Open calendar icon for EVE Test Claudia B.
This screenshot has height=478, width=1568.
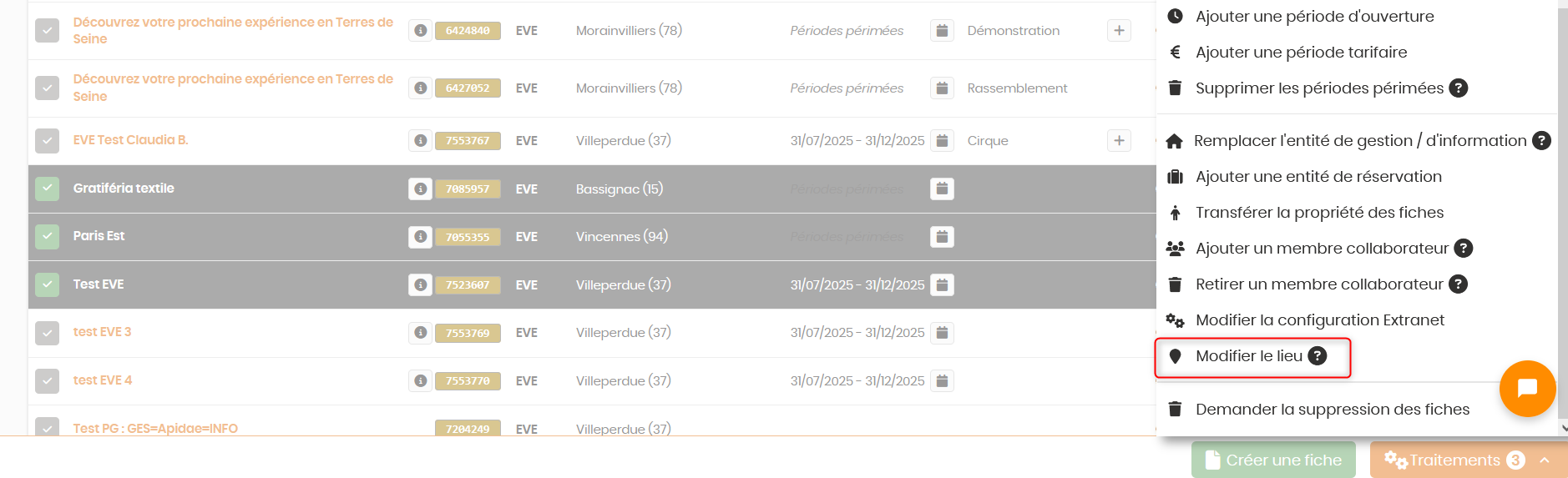tap(942, 141)
